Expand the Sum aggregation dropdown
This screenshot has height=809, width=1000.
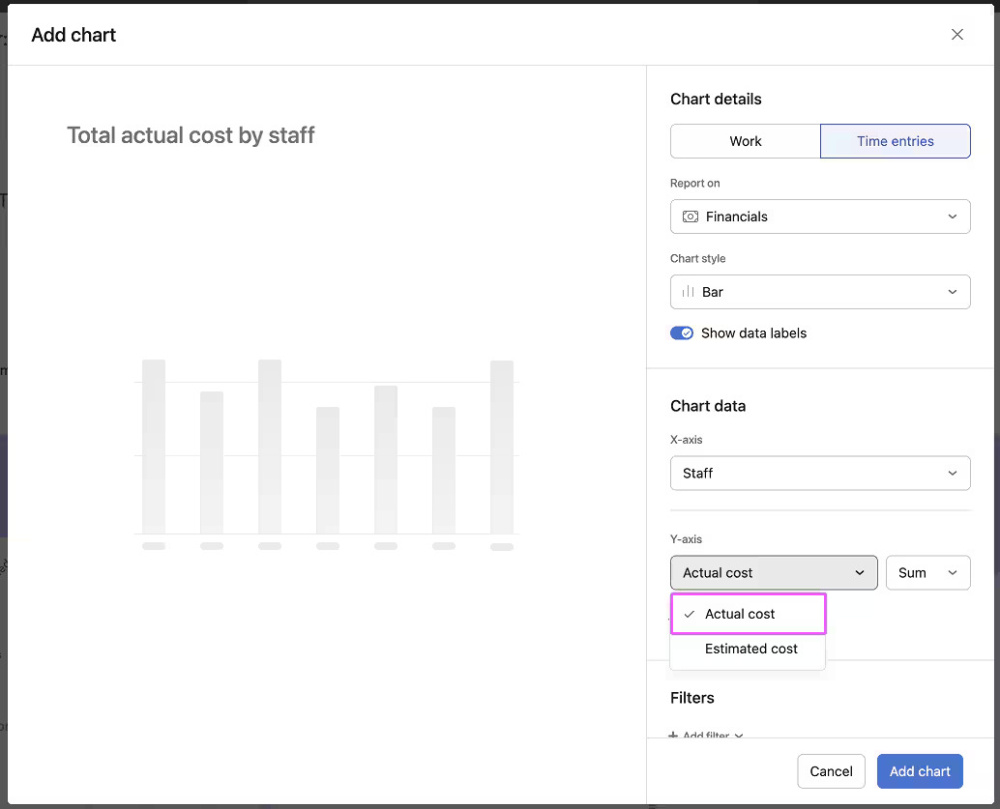tap(927, 573)
